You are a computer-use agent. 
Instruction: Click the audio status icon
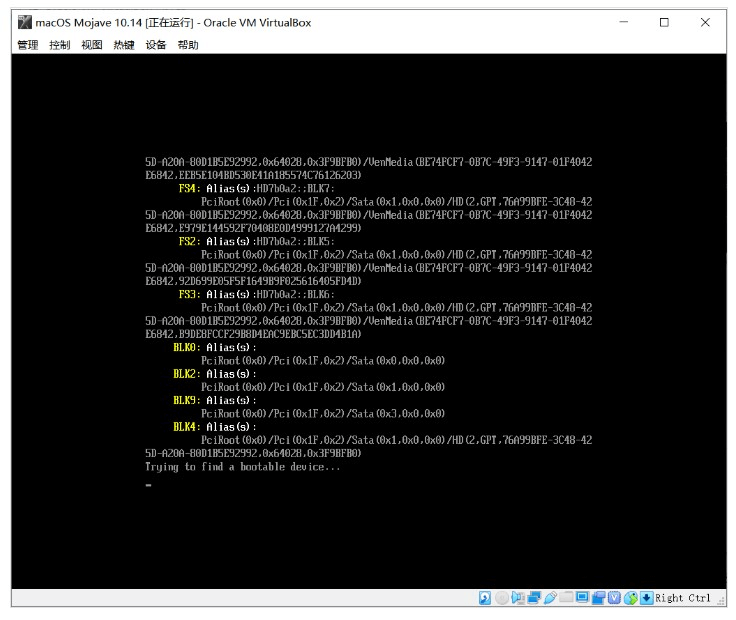[x=518, y=598]
